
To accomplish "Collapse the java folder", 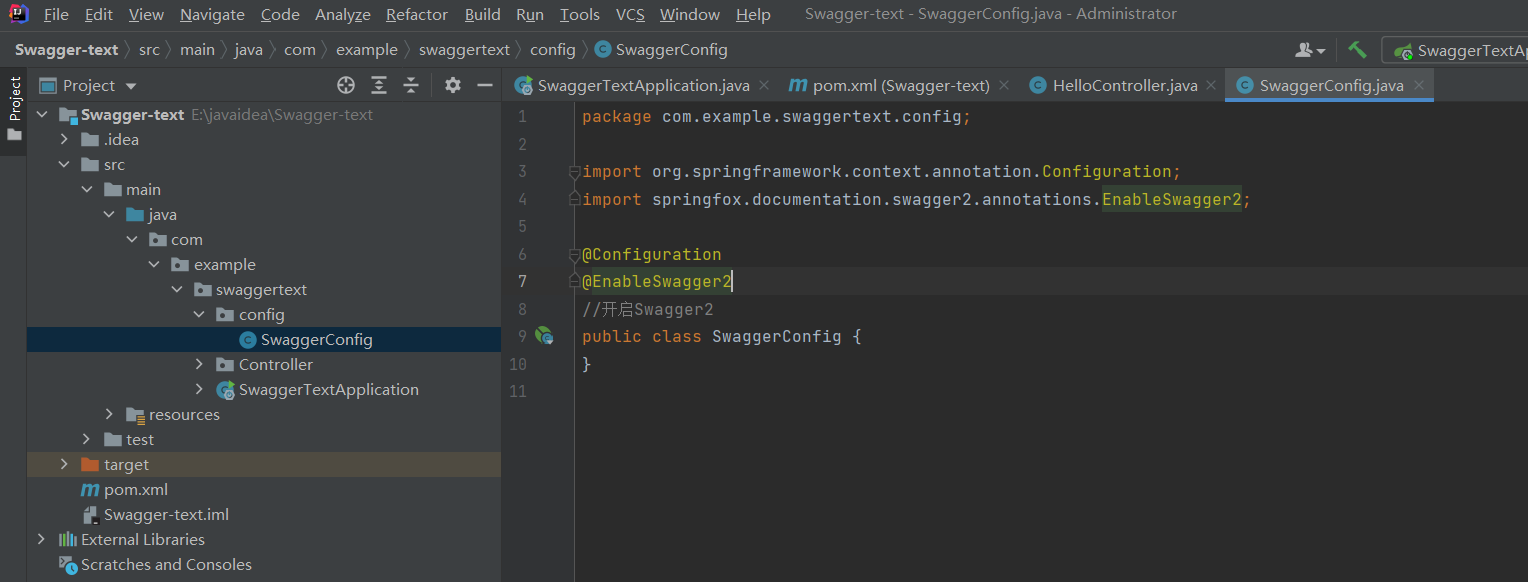I will [109, 214].
